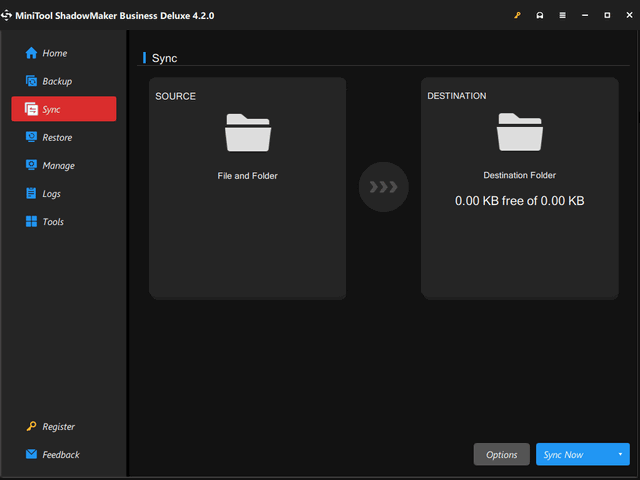
Task: Open the Feedback envelope icon
Action: (x=31, y=454)
